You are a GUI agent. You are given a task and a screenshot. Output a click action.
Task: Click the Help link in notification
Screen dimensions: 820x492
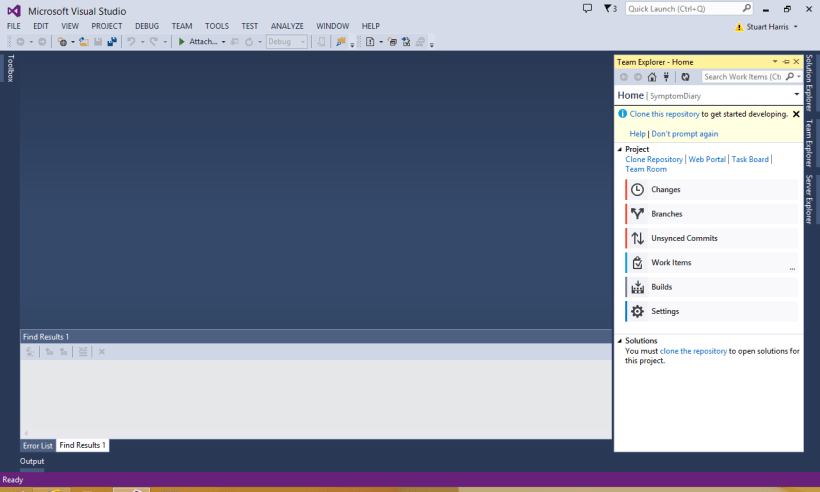(x=637, y=134)
